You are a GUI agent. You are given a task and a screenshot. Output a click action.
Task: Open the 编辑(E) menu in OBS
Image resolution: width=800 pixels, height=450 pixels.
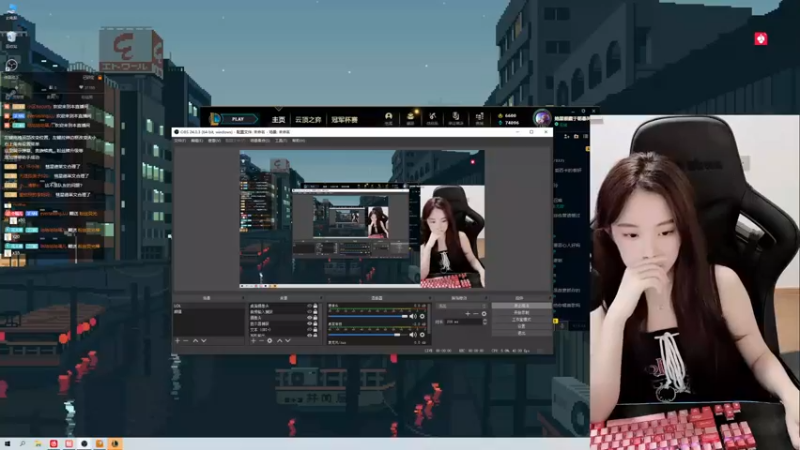(x=197, y=141)
